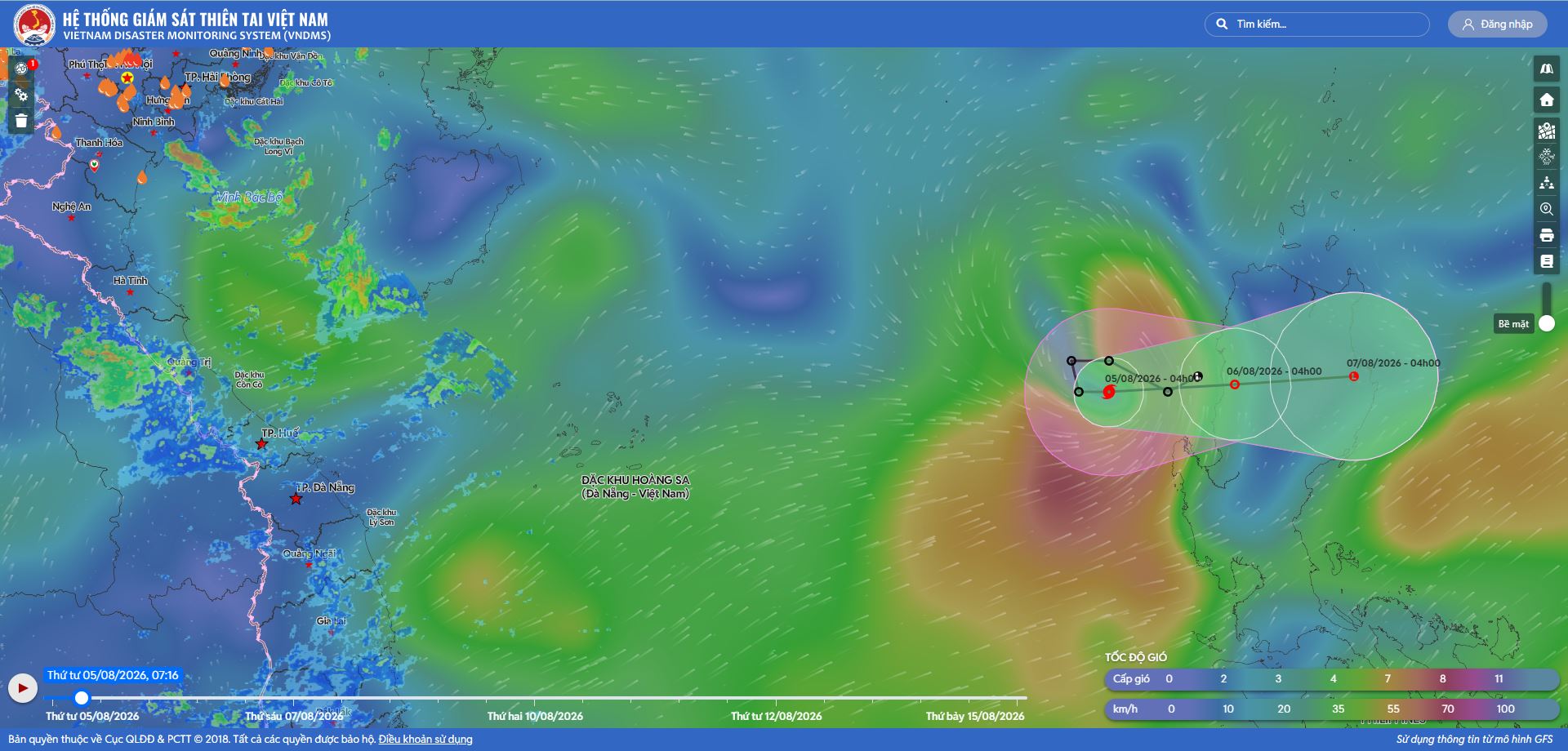Click the red pin marker near Thanh Hóa
This screenshot has height=751, width=1568.
pyautogui.click(x=95, y=165)
